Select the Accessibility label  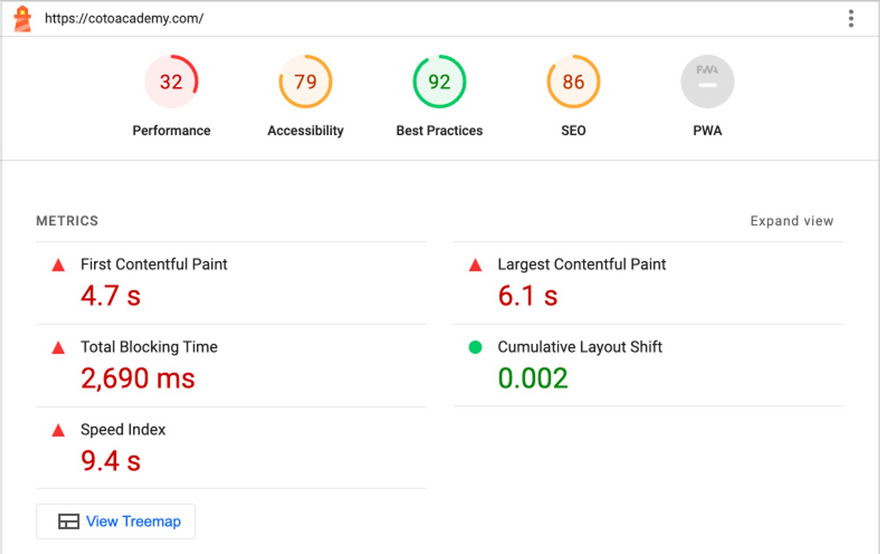pyautogui.click(x=305, y=131)
